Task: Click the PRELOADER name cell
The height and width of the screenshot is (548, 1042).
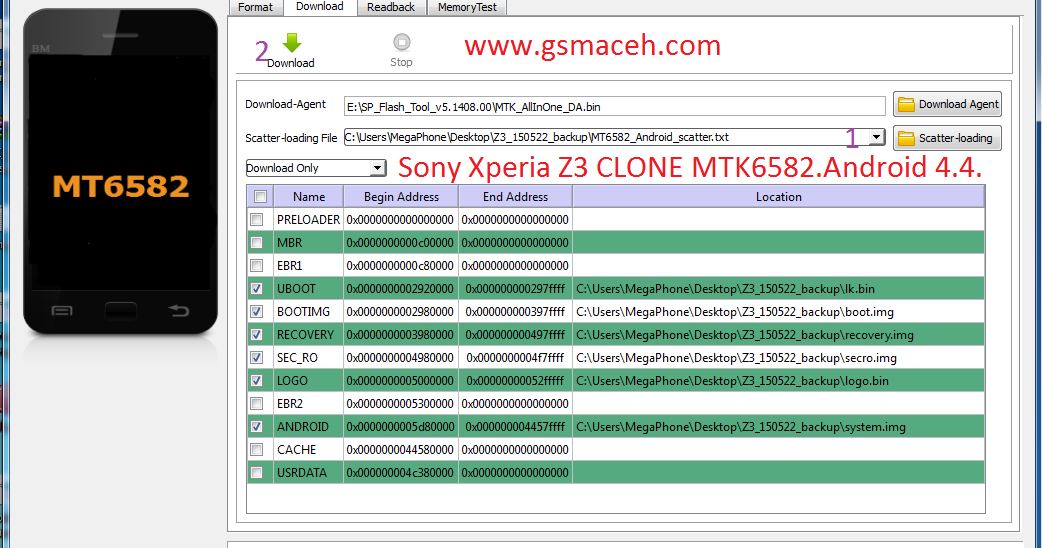Action: 308,219
